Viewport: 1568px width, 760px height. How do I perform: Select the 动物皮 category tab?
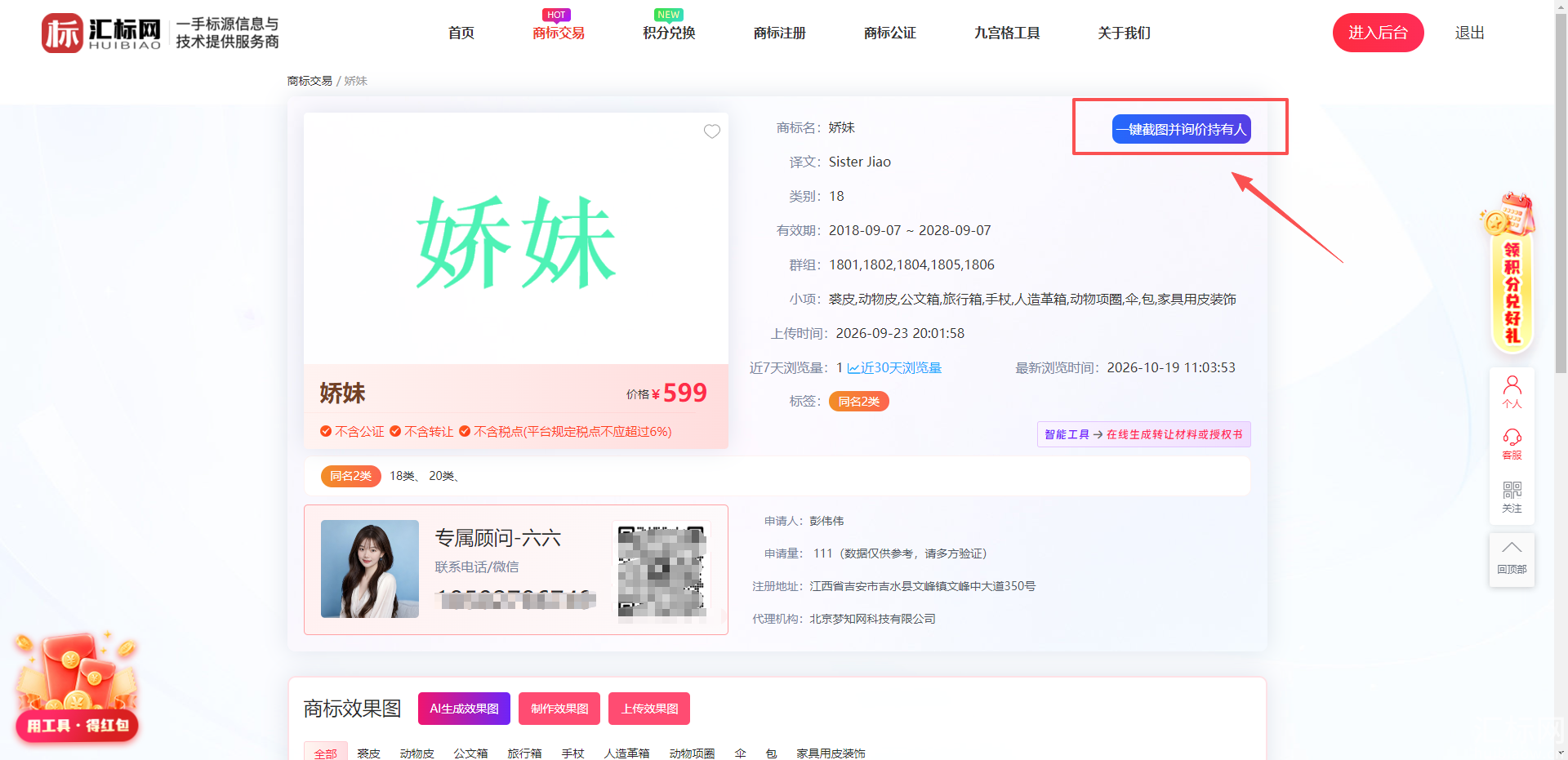click(417, 753)
